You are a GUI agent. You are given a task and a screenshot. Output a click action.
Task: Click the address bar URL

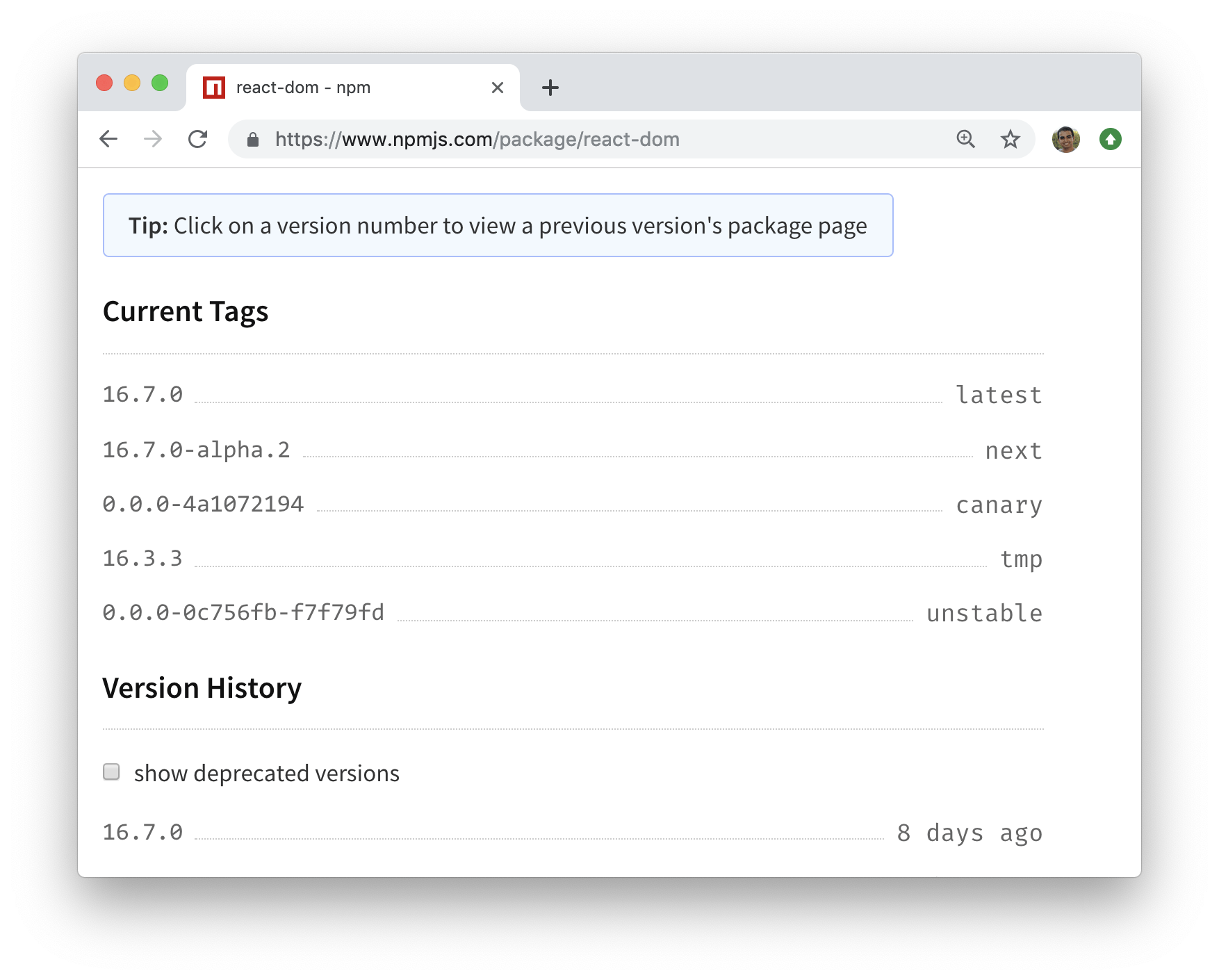coord(477,139)
